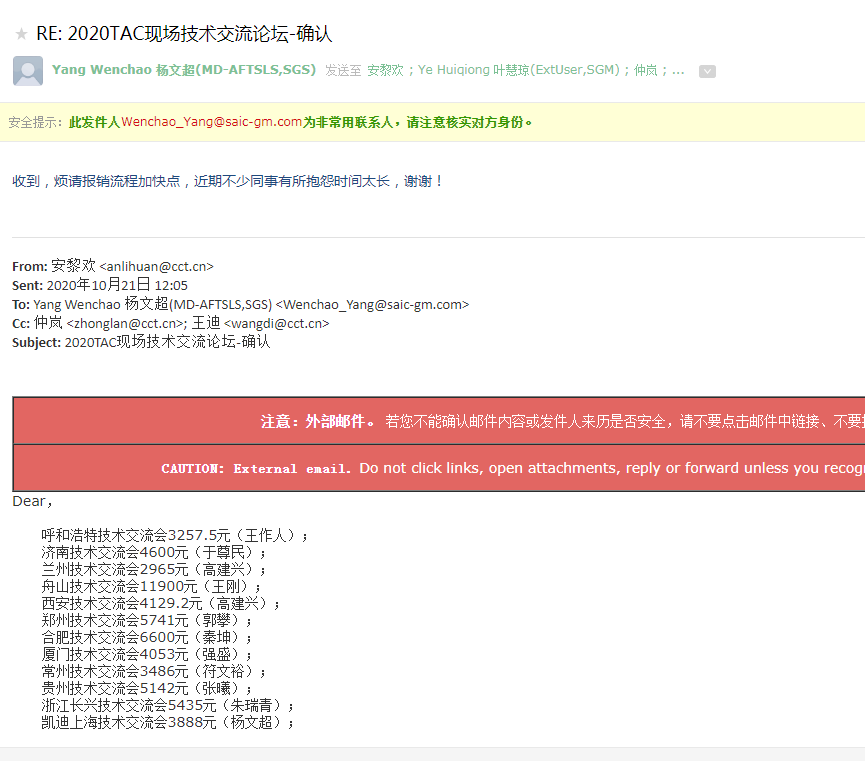Click the Cc address zhonglan@cct.cn
This screenshot has height=761, width=865.
[x=125, y=324]
